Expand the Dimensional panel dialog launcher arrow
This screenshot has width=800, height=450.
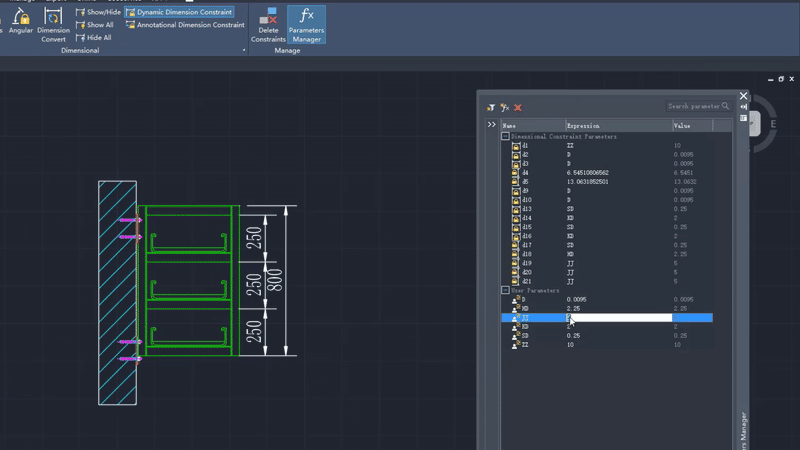click(243, 50)
